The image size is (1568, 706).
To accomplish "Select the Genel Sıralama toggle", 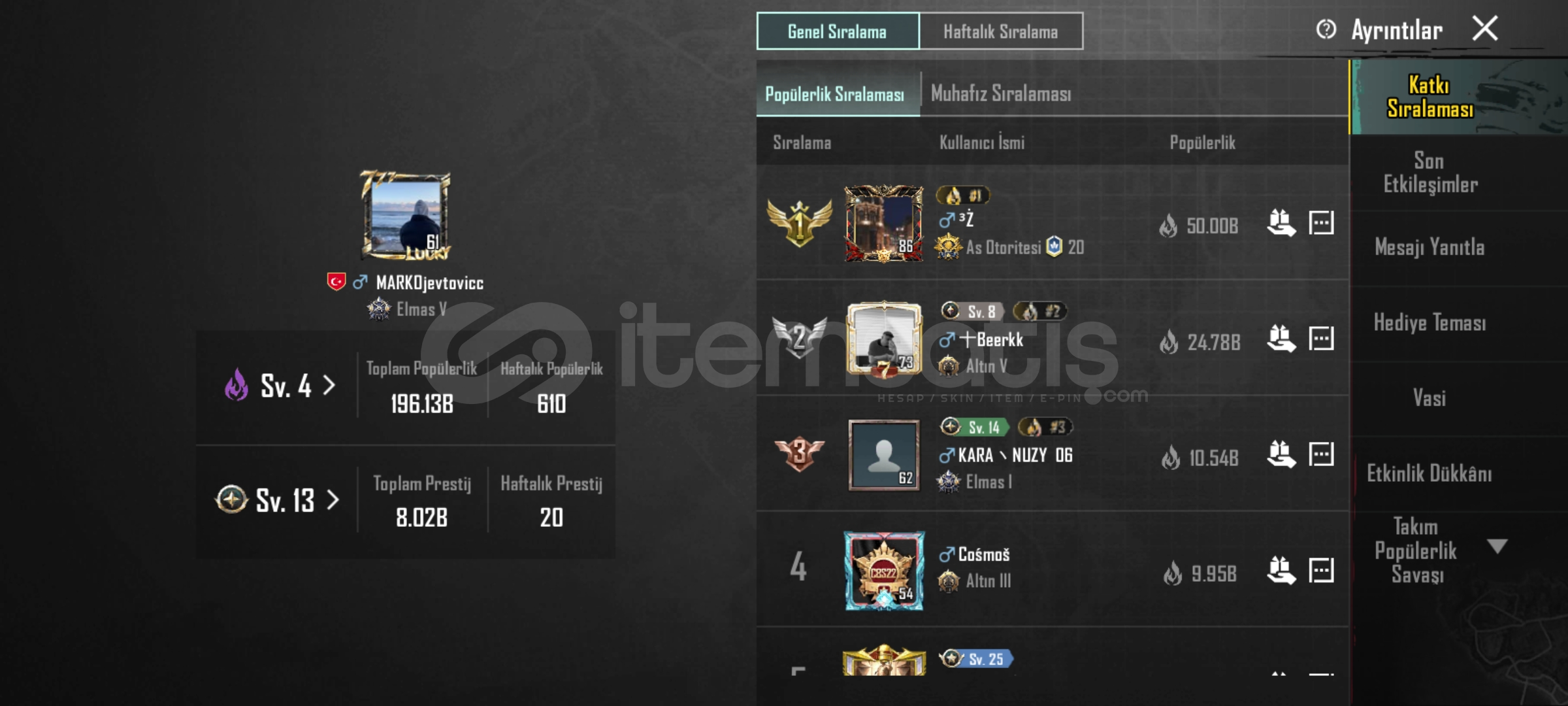I will 838,31.
